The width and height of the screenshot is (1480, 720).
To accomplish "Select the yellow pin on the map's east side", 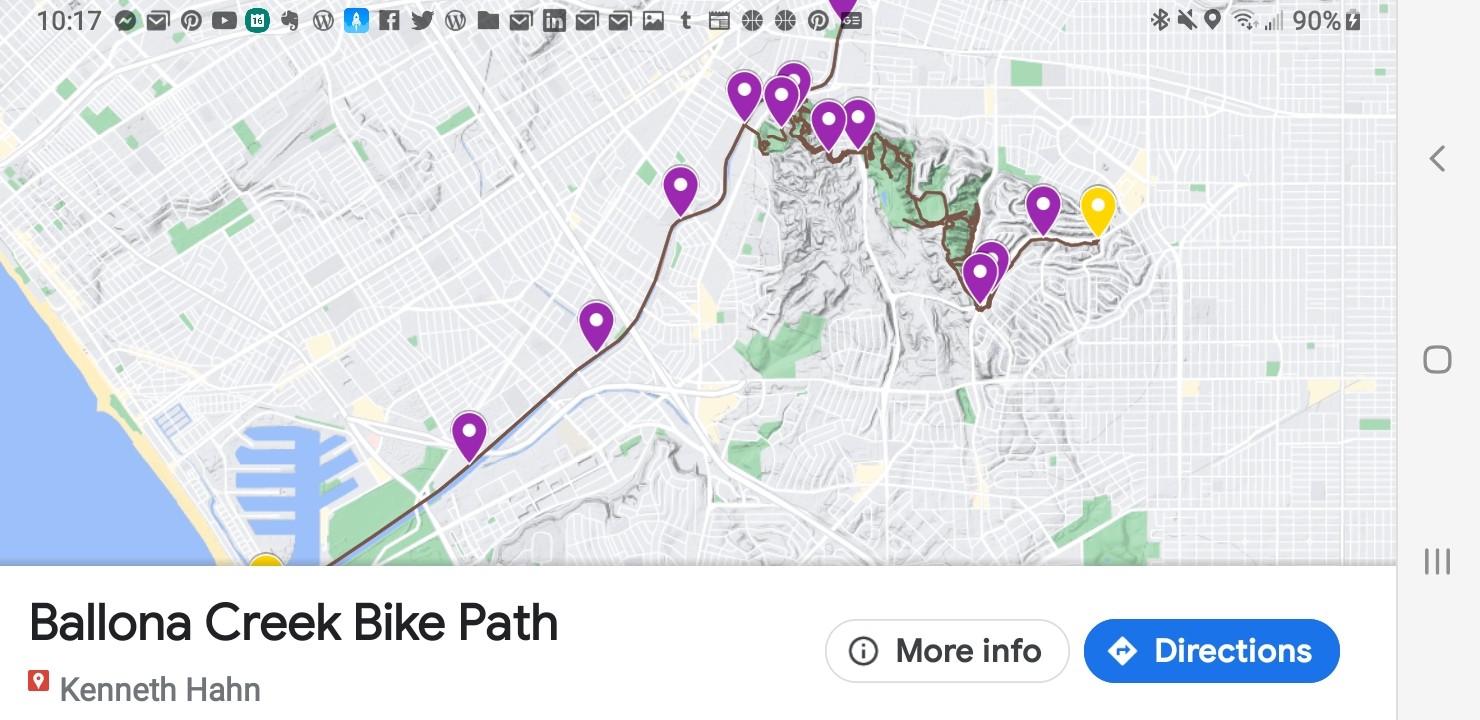I will [1098, 209].
